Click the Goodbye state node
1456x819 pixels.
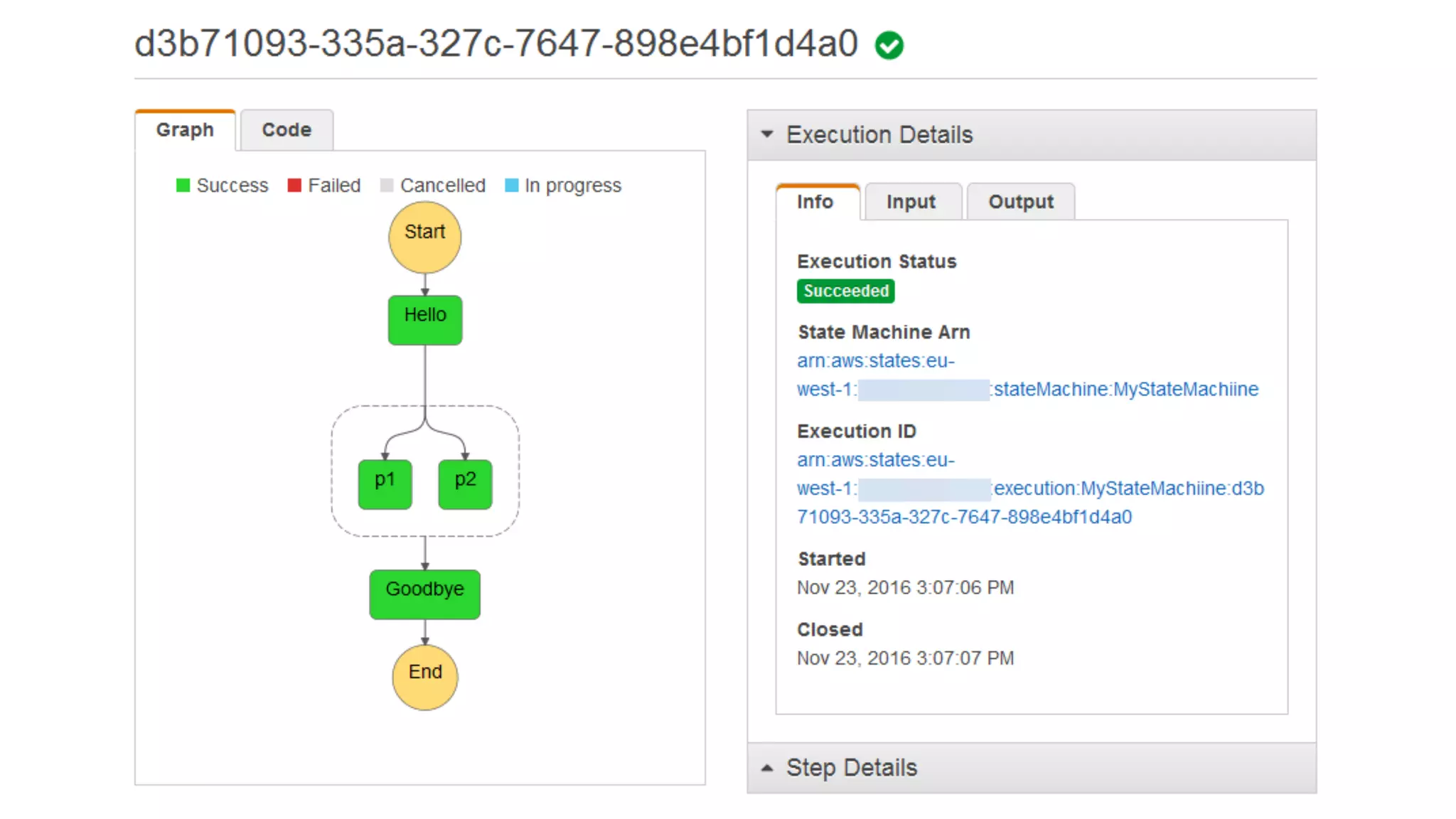coord(424,594)
